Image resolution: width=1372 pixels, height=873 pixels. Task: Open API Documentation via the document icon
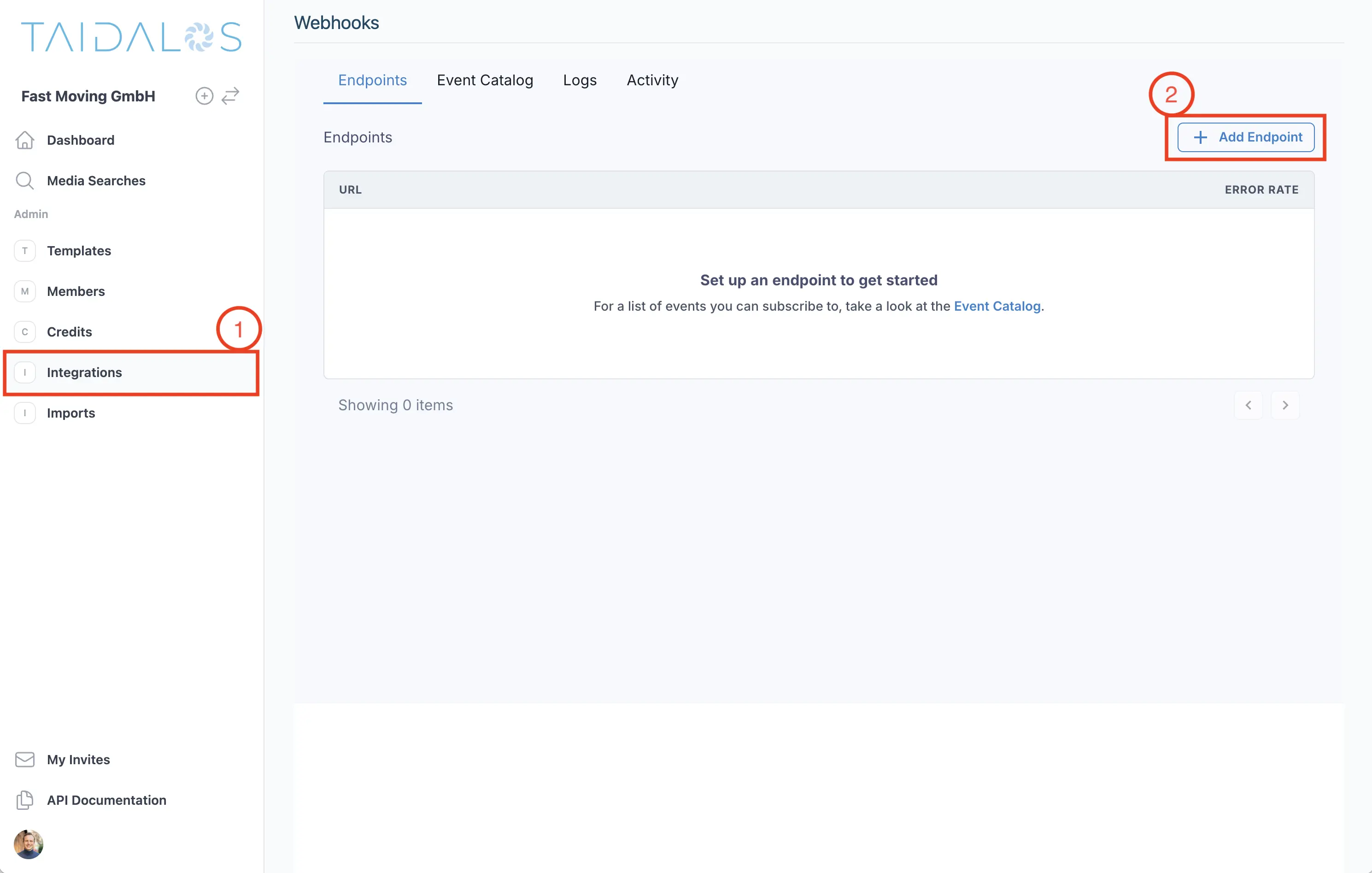pos(24,800)
